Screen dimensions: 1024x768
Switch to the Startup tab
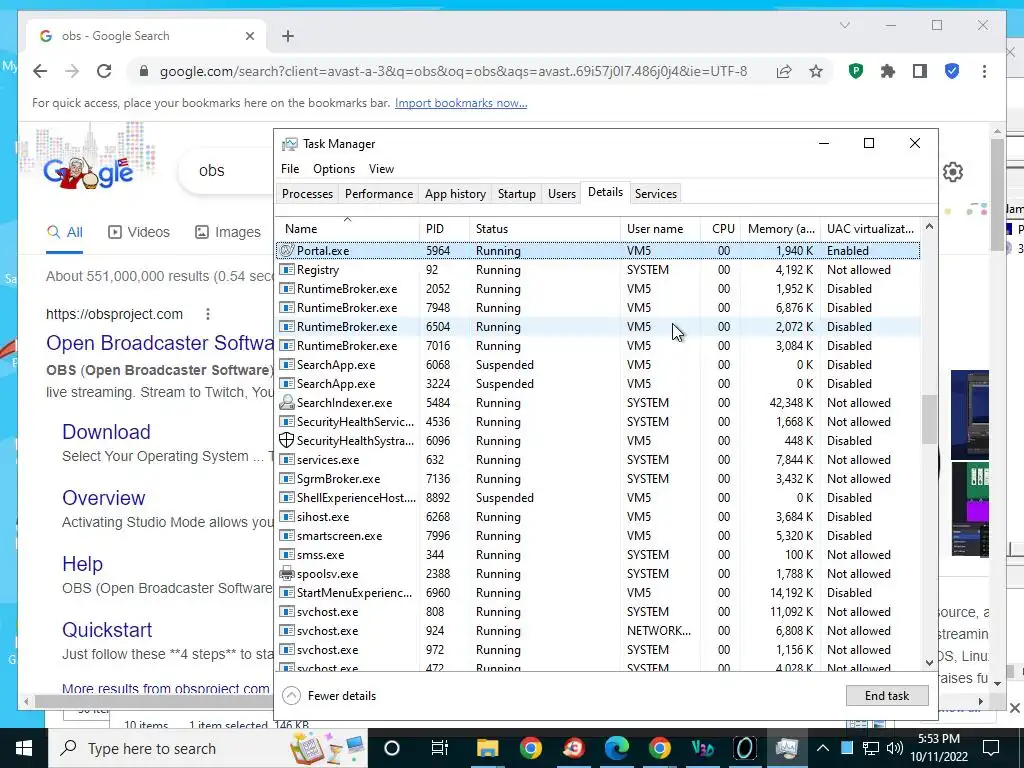517,194
